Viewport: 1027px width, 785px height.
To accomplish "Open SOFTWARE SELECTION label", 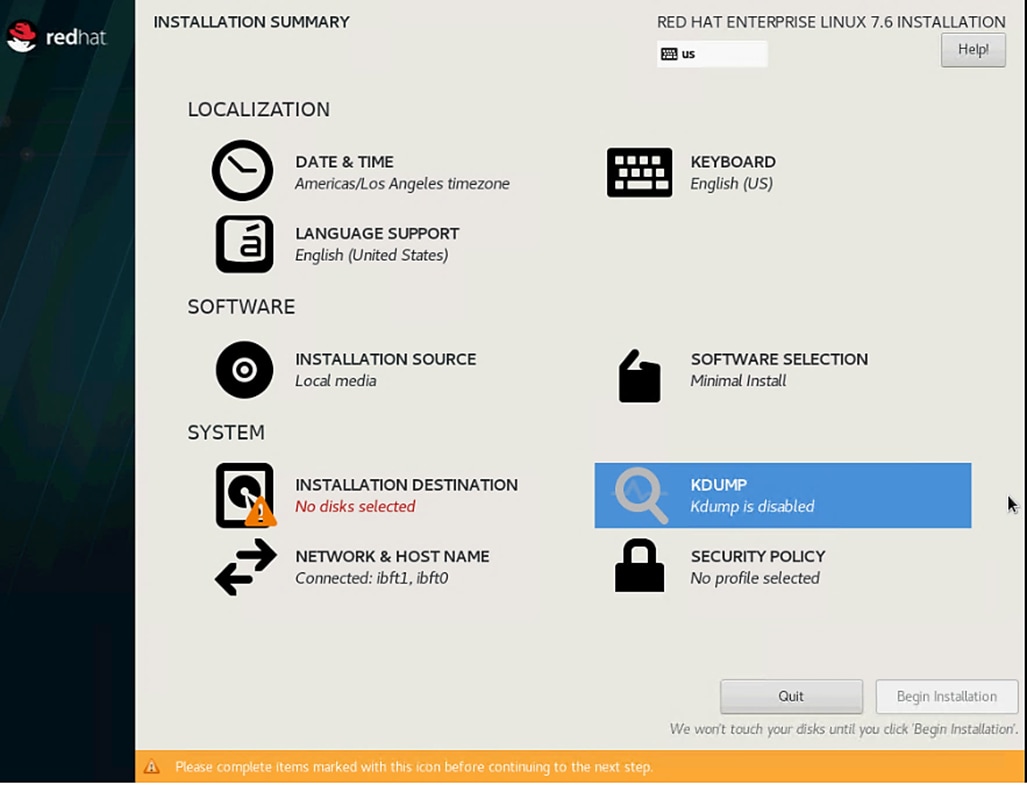I will [x=779, y=359].
